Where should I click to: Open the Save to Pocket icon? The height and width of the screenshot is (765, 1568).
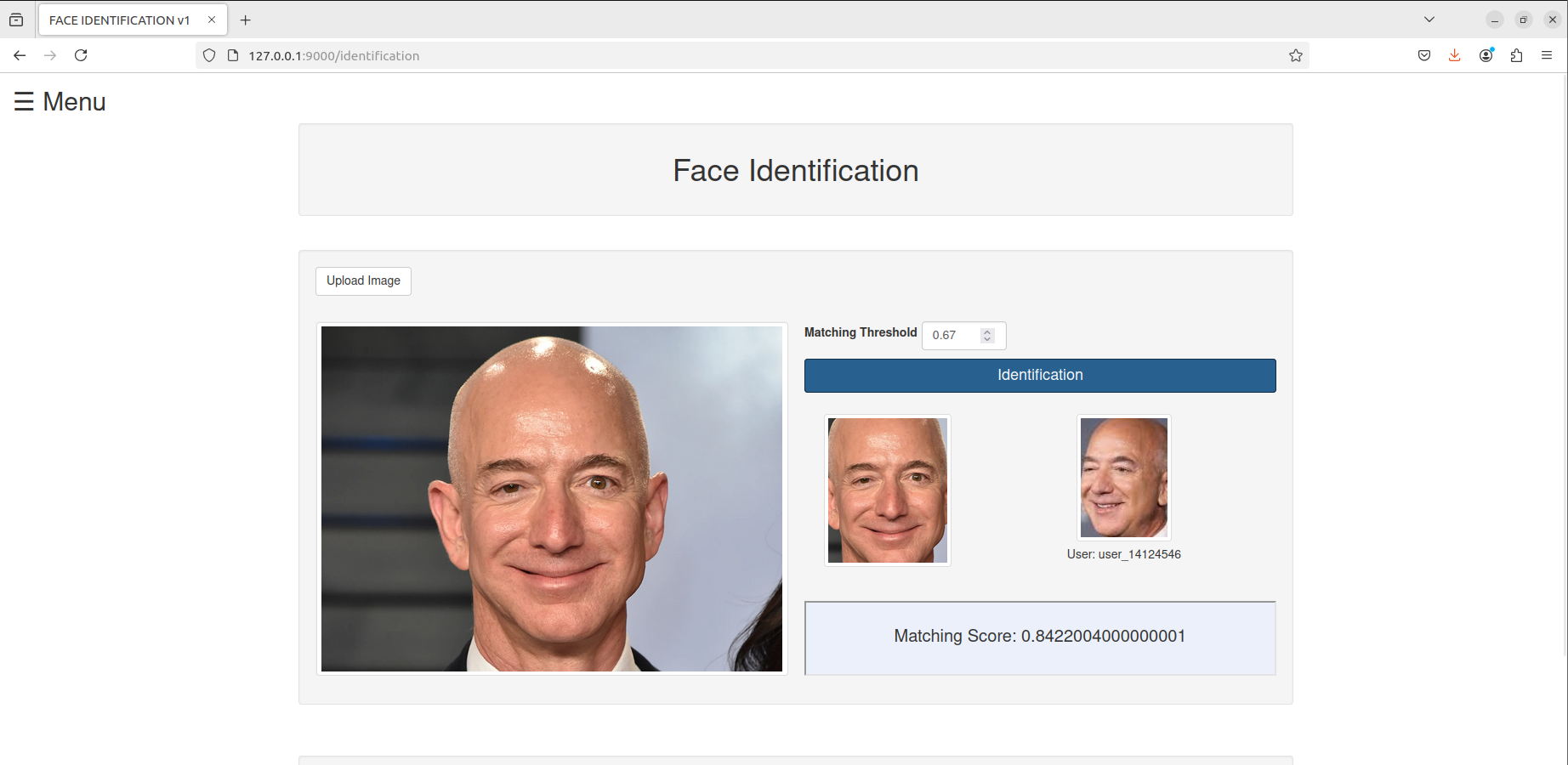pyautogui.click(x=1424, y=55)
